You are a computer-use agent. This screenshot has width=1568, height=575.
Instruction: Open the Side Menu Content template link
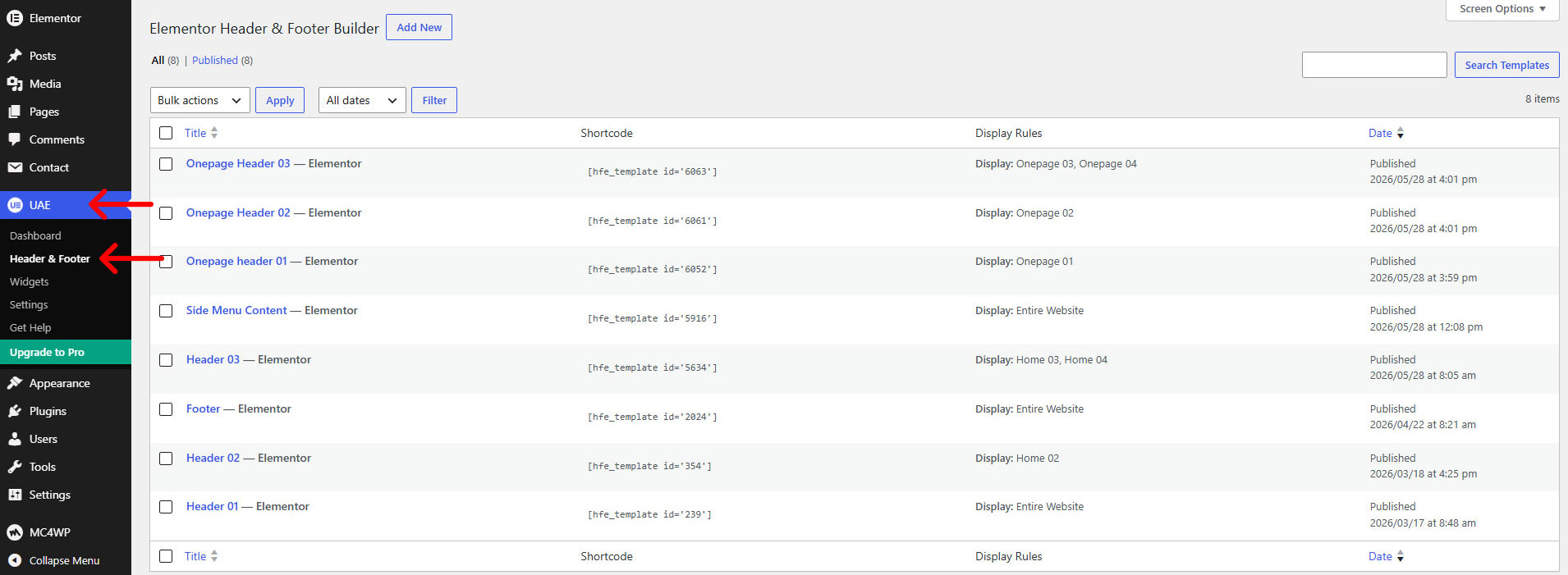click(x=236, y=310)
